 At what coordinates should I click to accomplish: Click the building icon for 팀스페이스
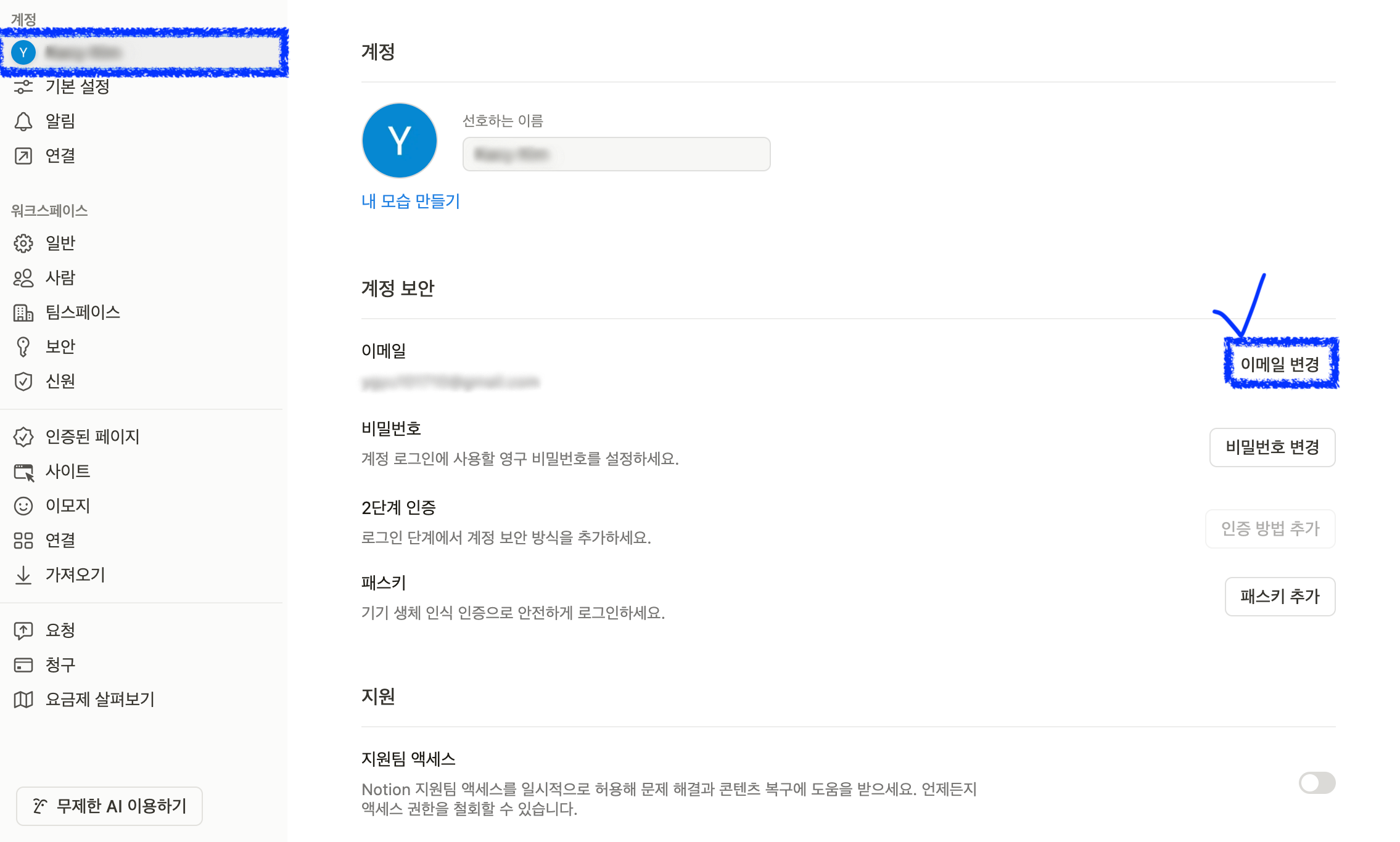click(x=23, y=313)
